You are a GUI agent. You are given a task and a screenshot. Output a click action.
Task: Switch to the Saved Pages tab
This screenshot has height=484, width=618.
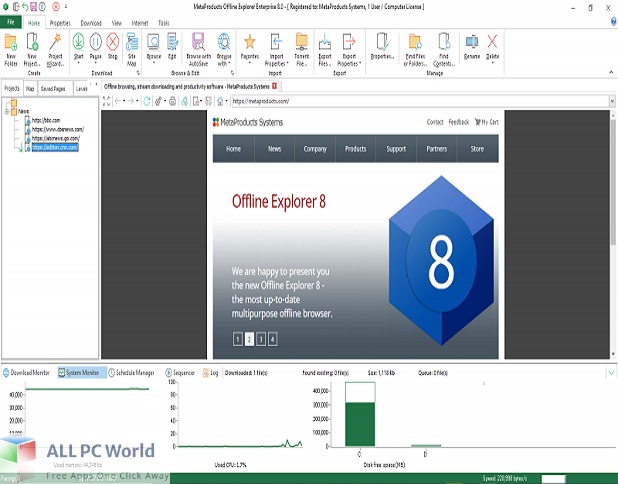point(53,89)
